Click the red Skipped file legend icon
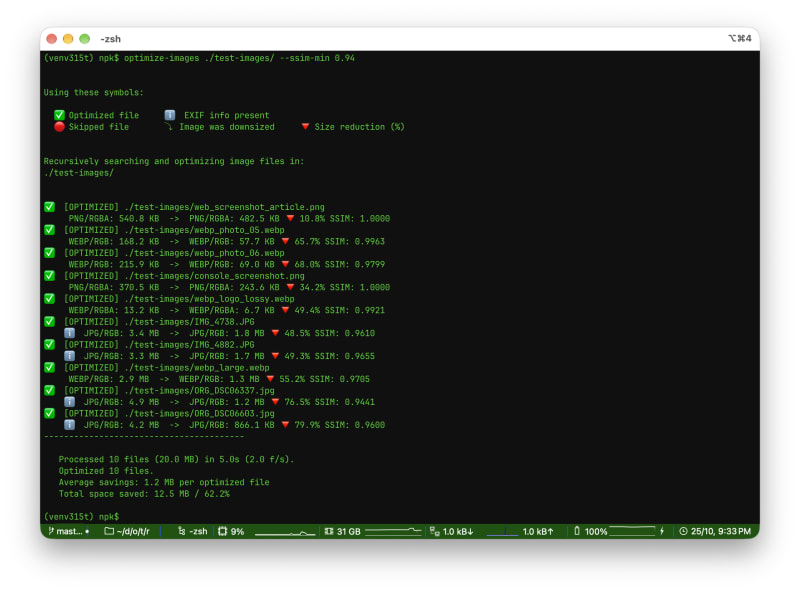This screenshot has width=800, height=592. 59,127
